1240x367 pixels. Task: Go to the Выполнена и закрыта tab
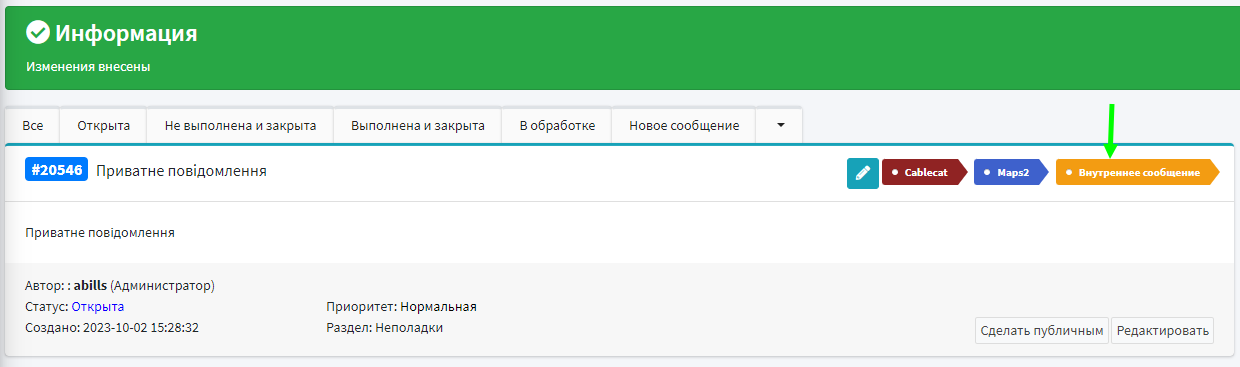coord(418,126)
